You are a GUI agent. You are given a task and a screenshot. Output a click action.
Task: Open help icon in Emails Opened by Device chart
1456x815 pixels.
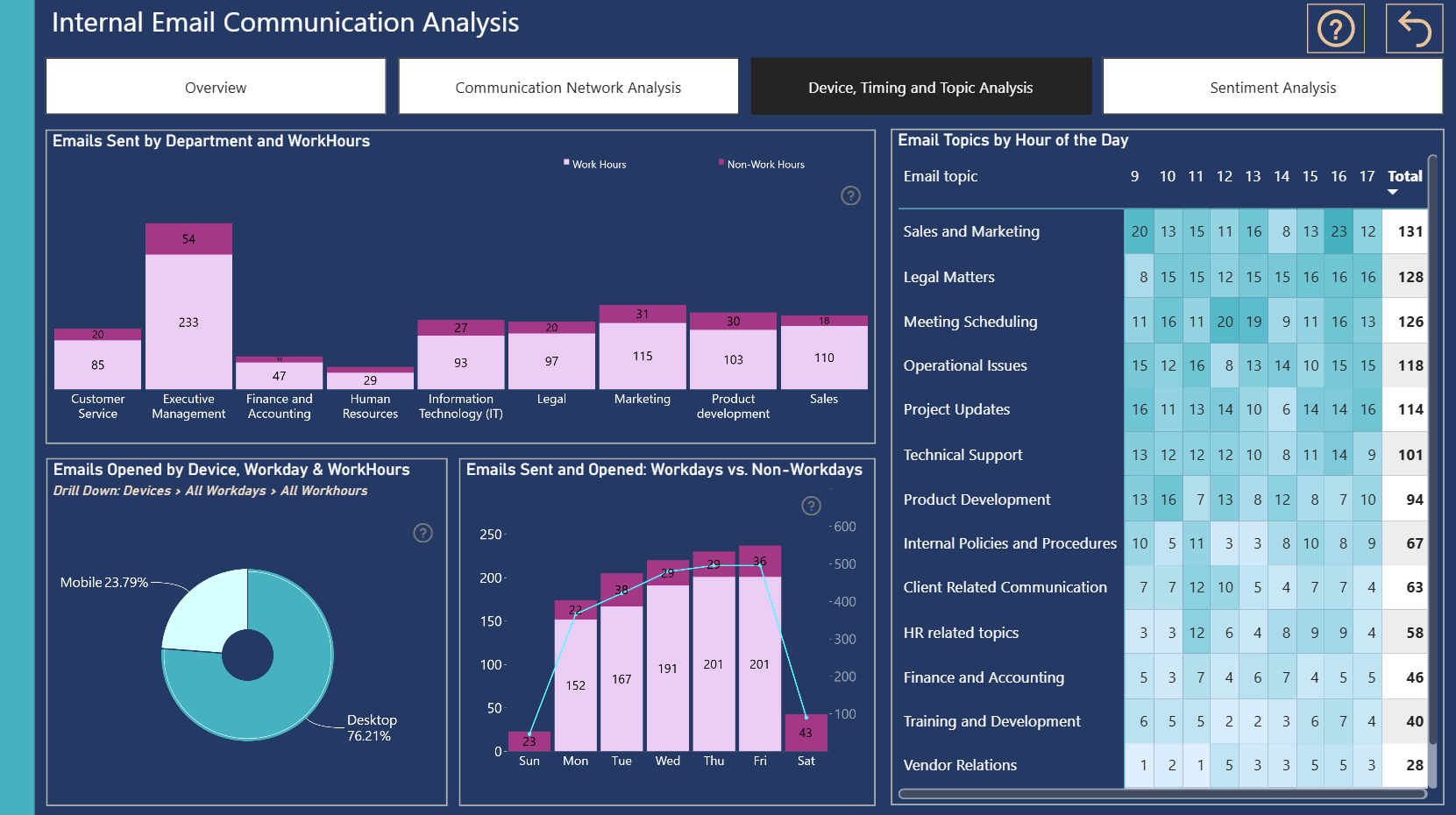[423, 533]
